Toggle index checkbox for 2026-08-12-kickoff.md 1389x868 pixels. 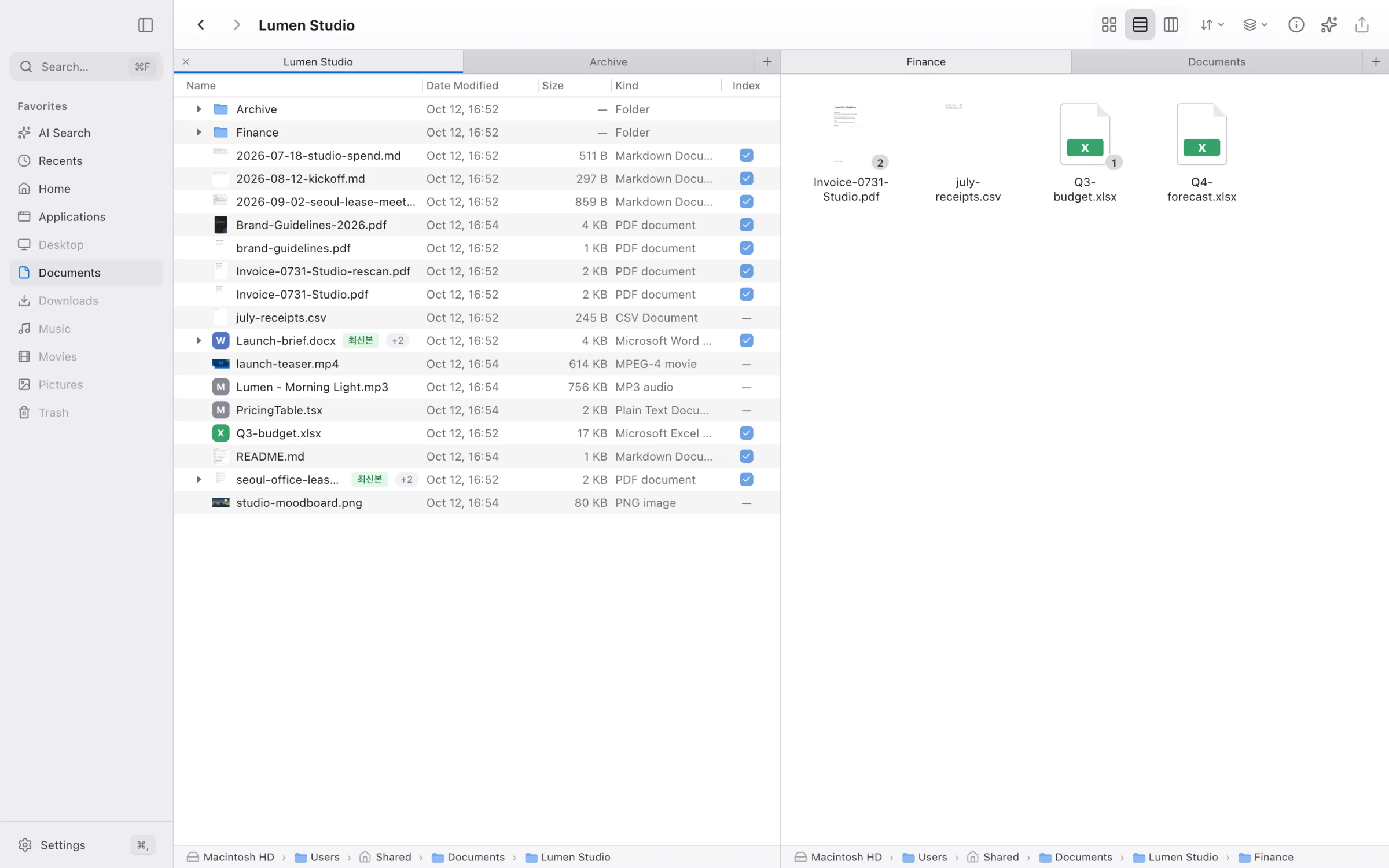(x=746, y=178)
